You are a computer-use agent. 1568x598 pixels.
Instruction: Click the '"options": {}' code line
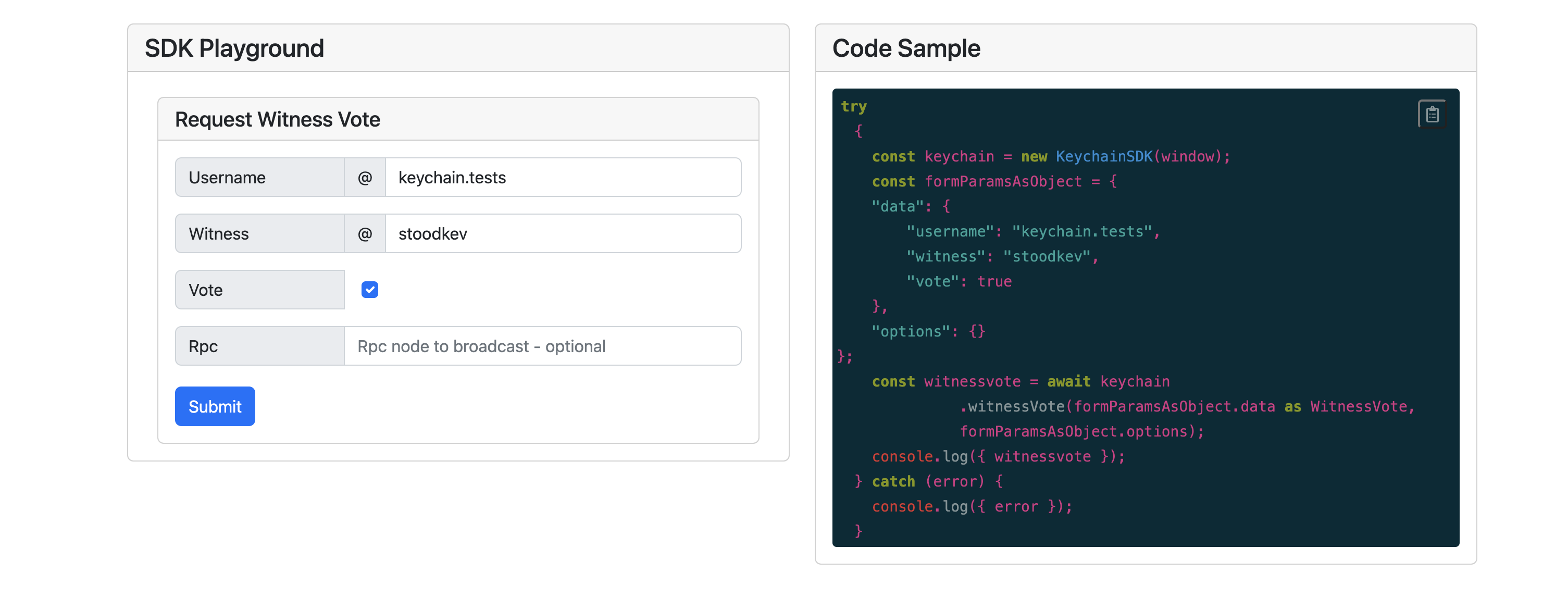928,331
